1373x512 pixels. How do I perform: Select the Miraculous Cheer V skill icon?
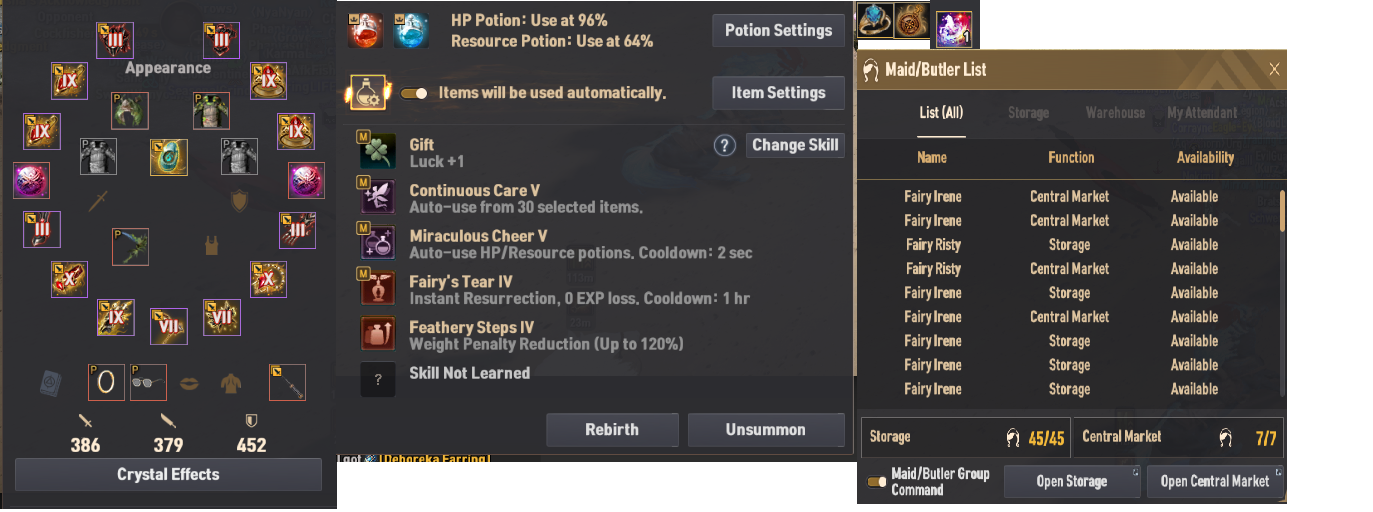[x=378, y=244]
